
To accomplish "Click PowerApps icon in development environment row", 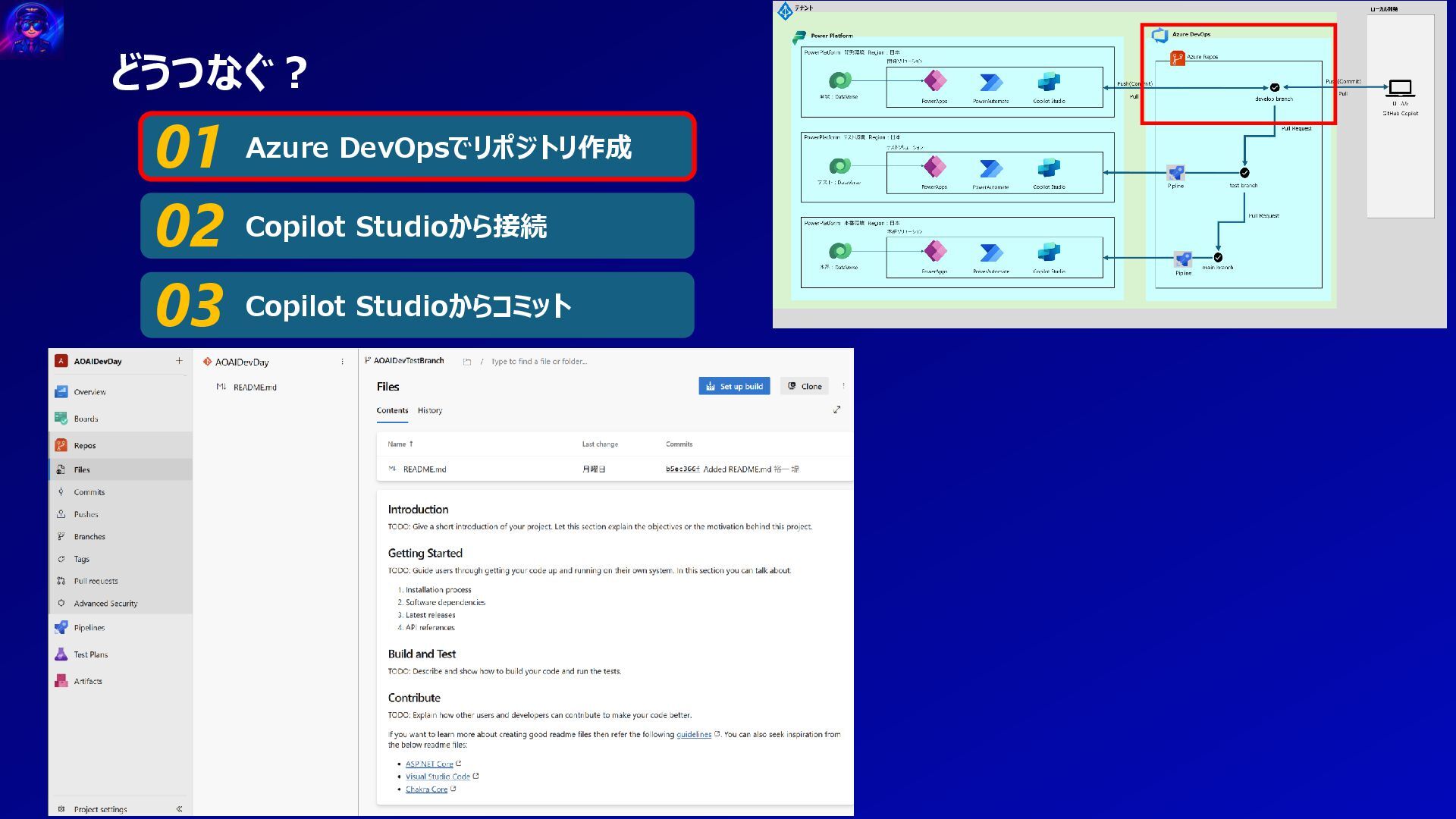I will pyautogui.click(x=934, y=81).
